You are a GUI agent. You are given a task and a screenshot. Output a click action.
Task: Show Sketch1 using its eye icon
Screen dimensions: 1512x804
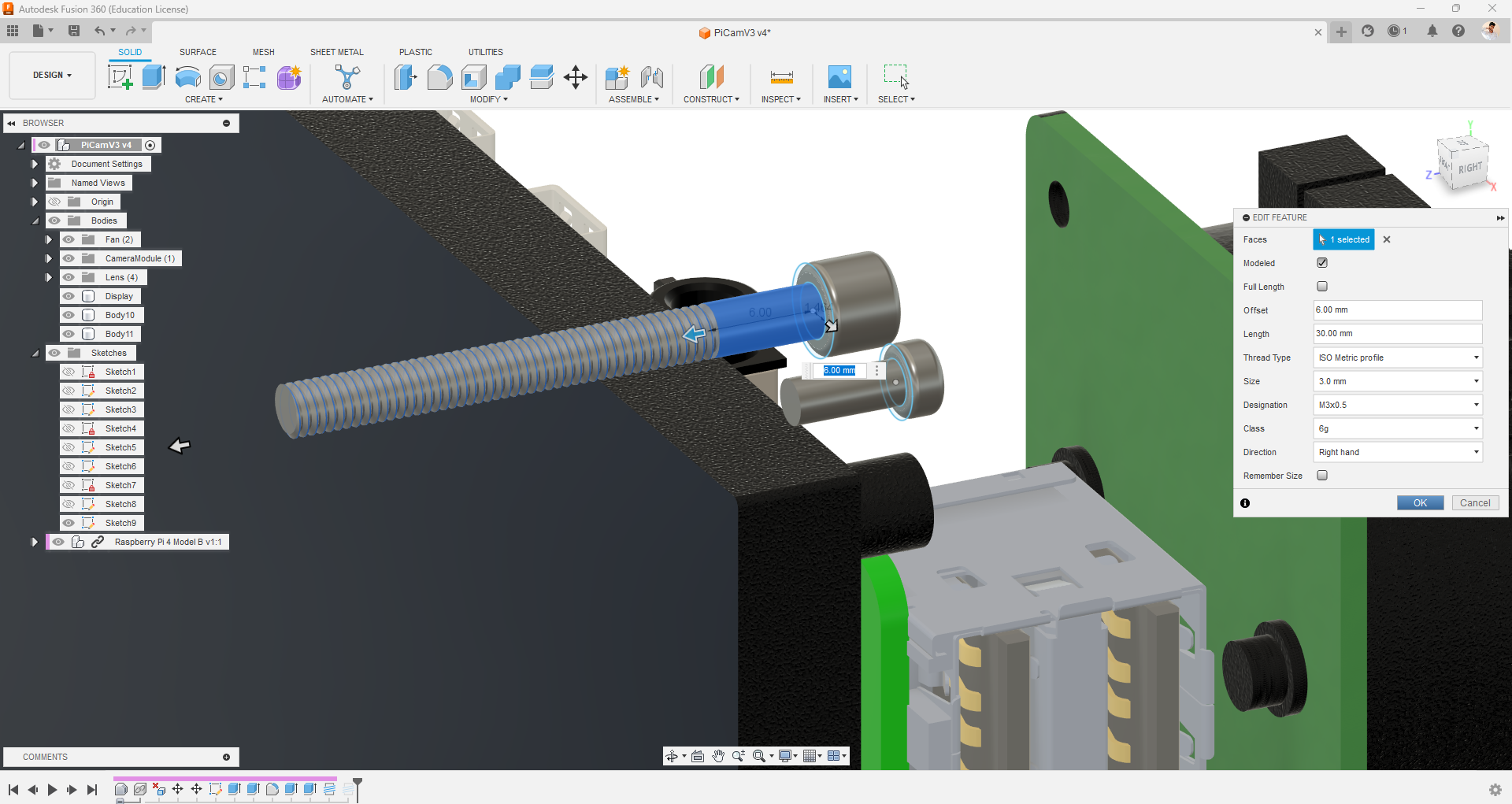click(x=69, y=372)
